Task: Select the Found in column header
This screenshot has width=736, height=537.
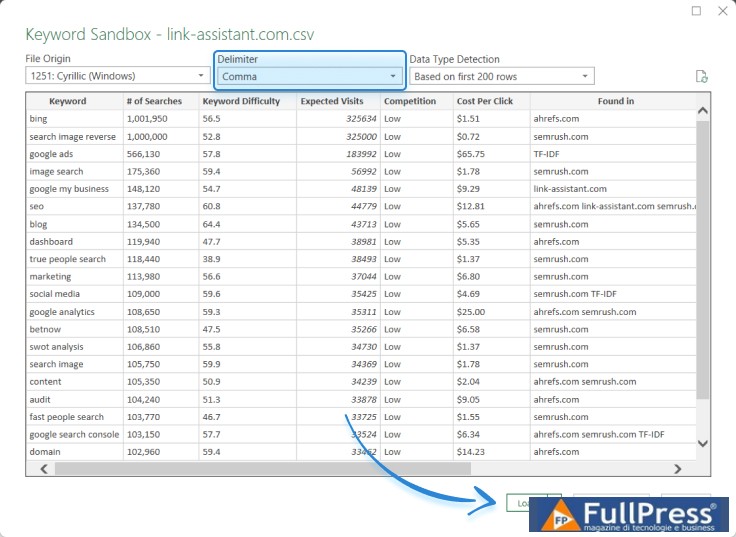Action: tap(615, 101)
